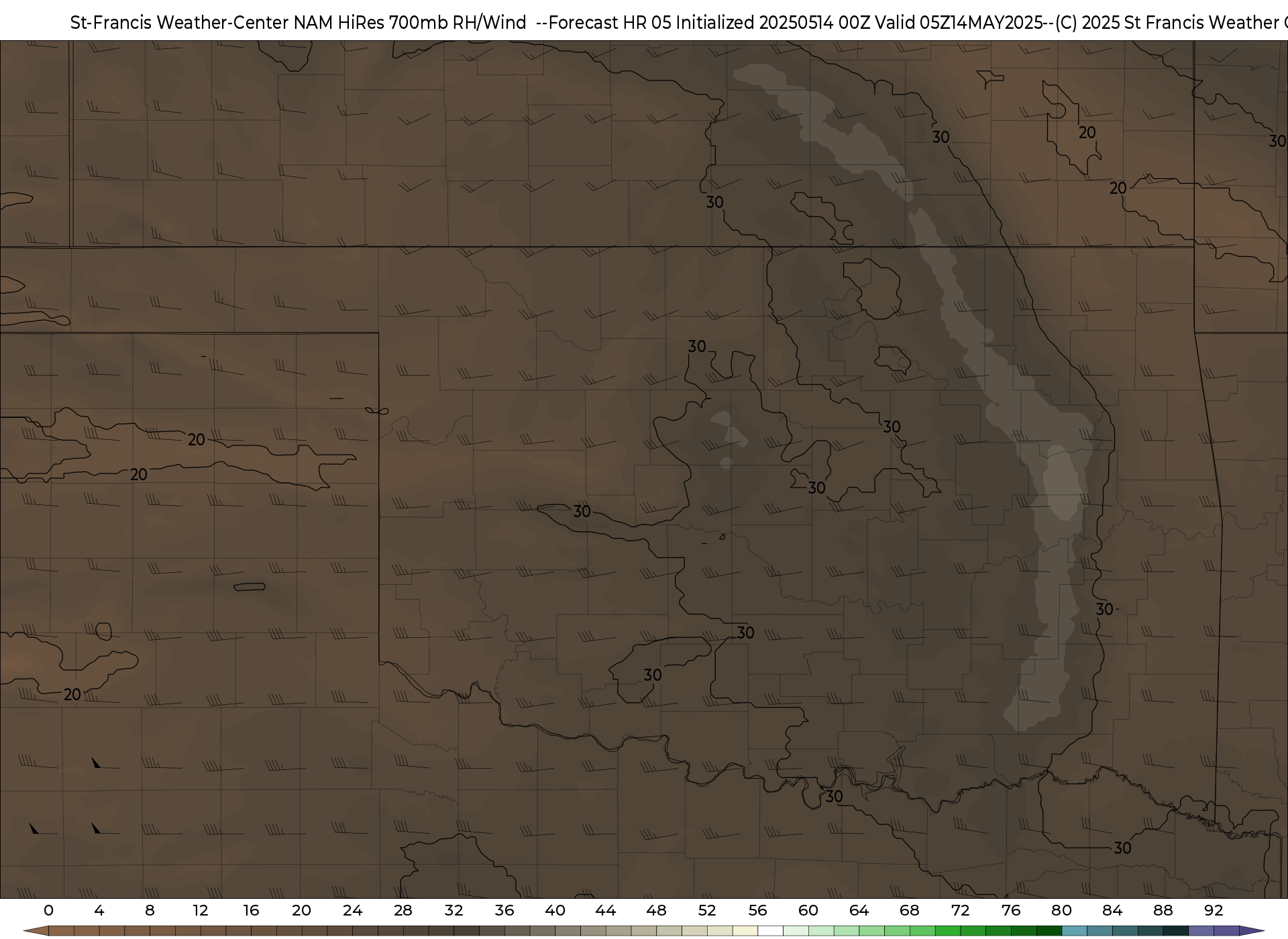Viewport: 1288px width, 939px height.
Task: Click the "64" color scale label
Action: (859, 910)
